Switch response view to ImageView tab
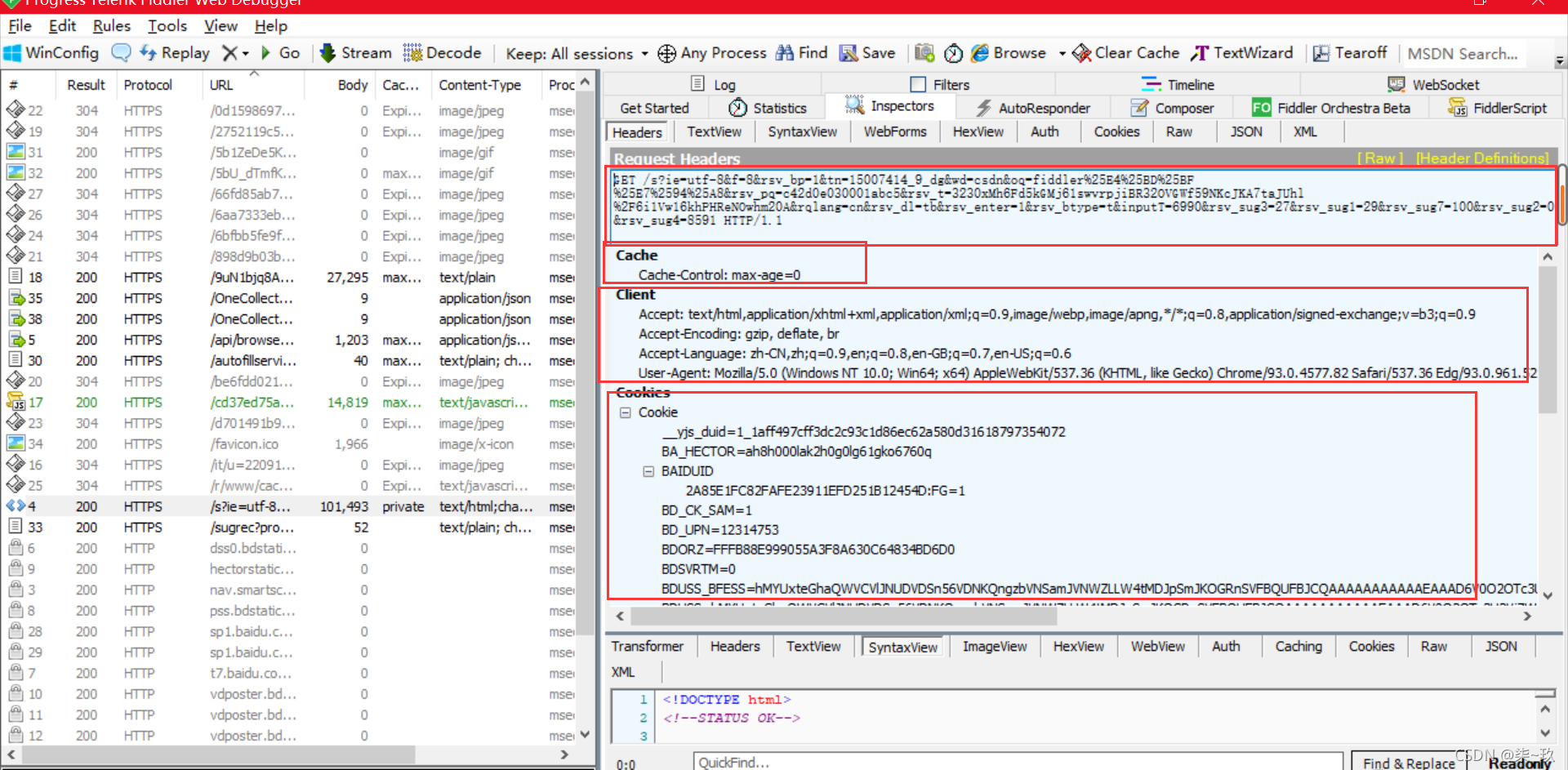 pos(995,647)
